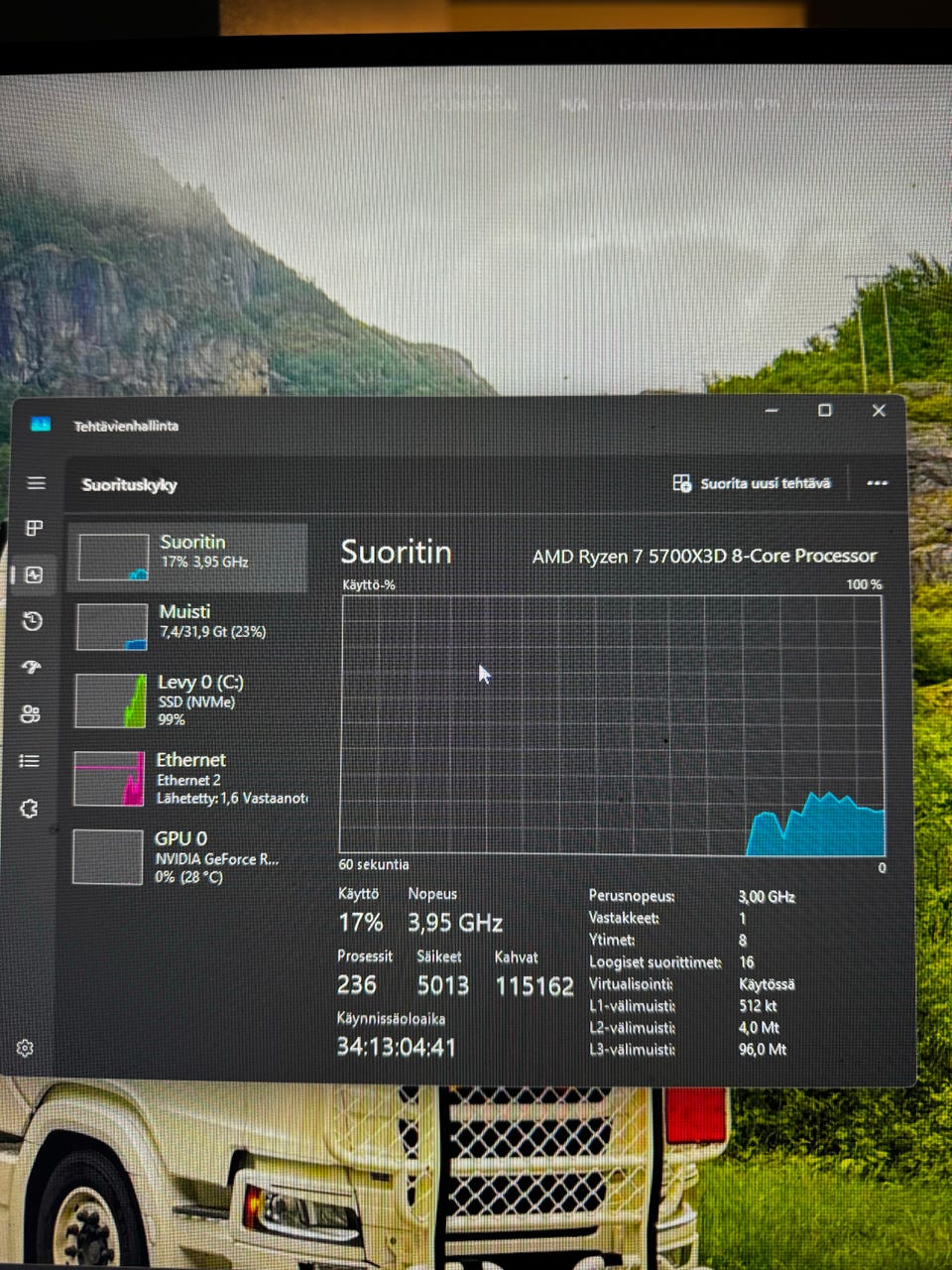This screenshot has width=952, height=1270.
Task: Click the 236 Prosessit value
Action: pyautogui.click(x=356, y=984)
